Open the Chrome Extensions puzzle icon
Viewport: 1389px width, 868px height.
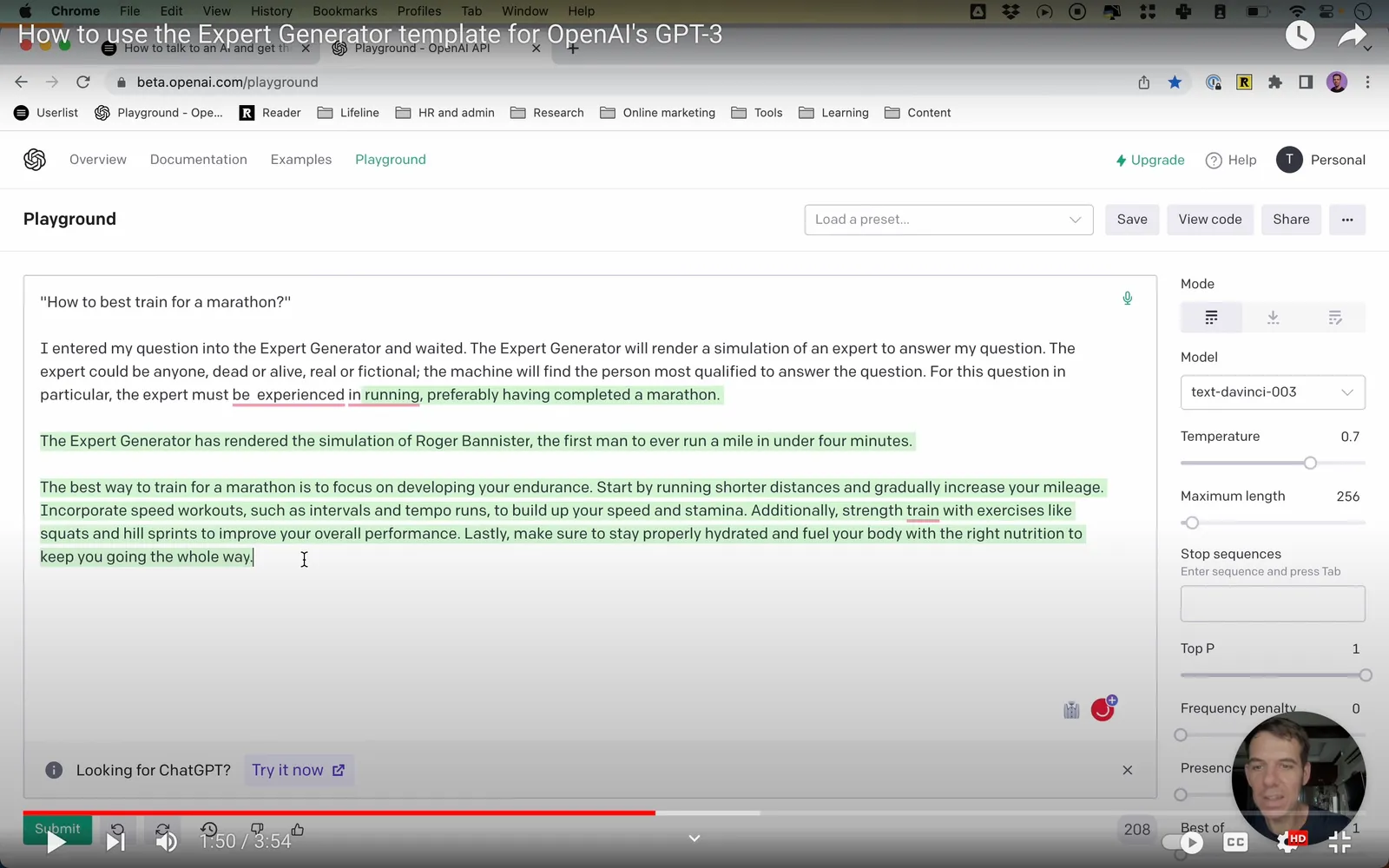1275,82
